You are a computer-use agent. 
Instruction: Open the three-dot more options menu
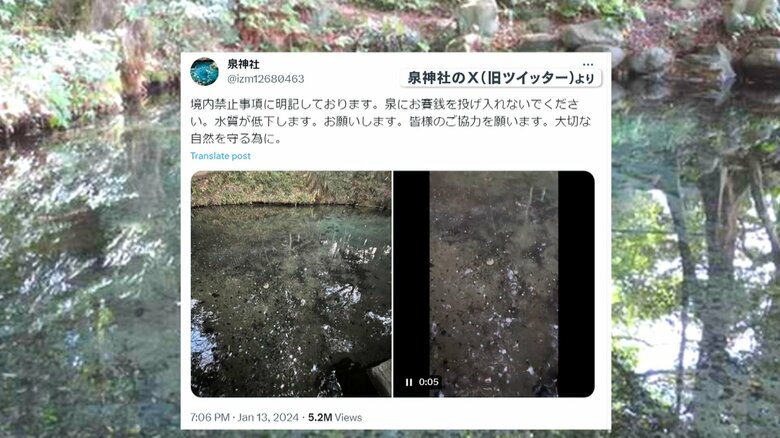tap(587, 65)
